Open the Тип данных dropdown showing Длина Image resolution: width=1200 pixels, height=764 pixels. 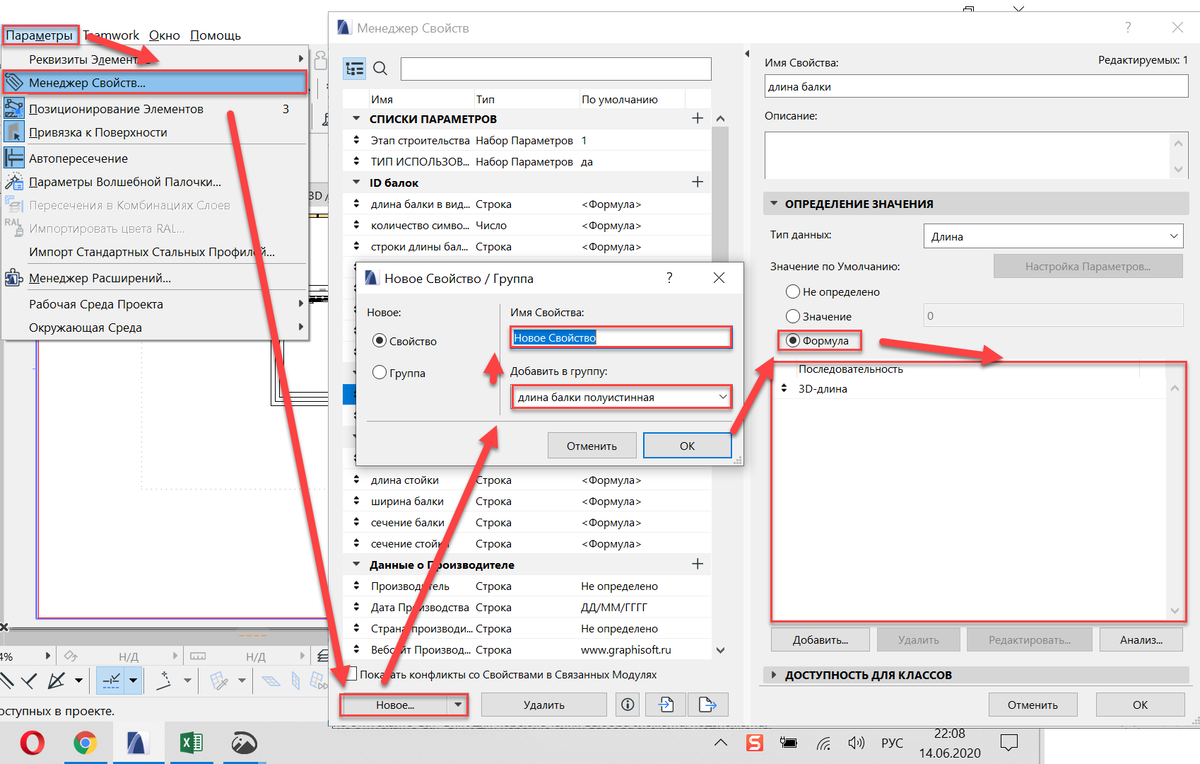(1053, 236)
